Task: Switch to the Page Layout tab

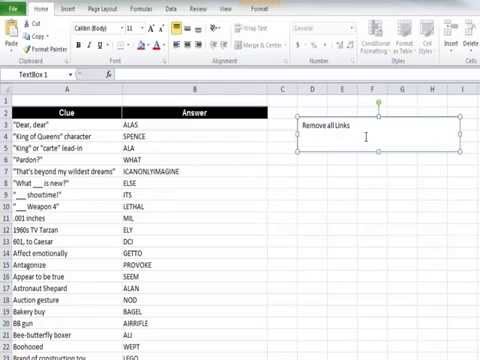Action: (102, 9)
